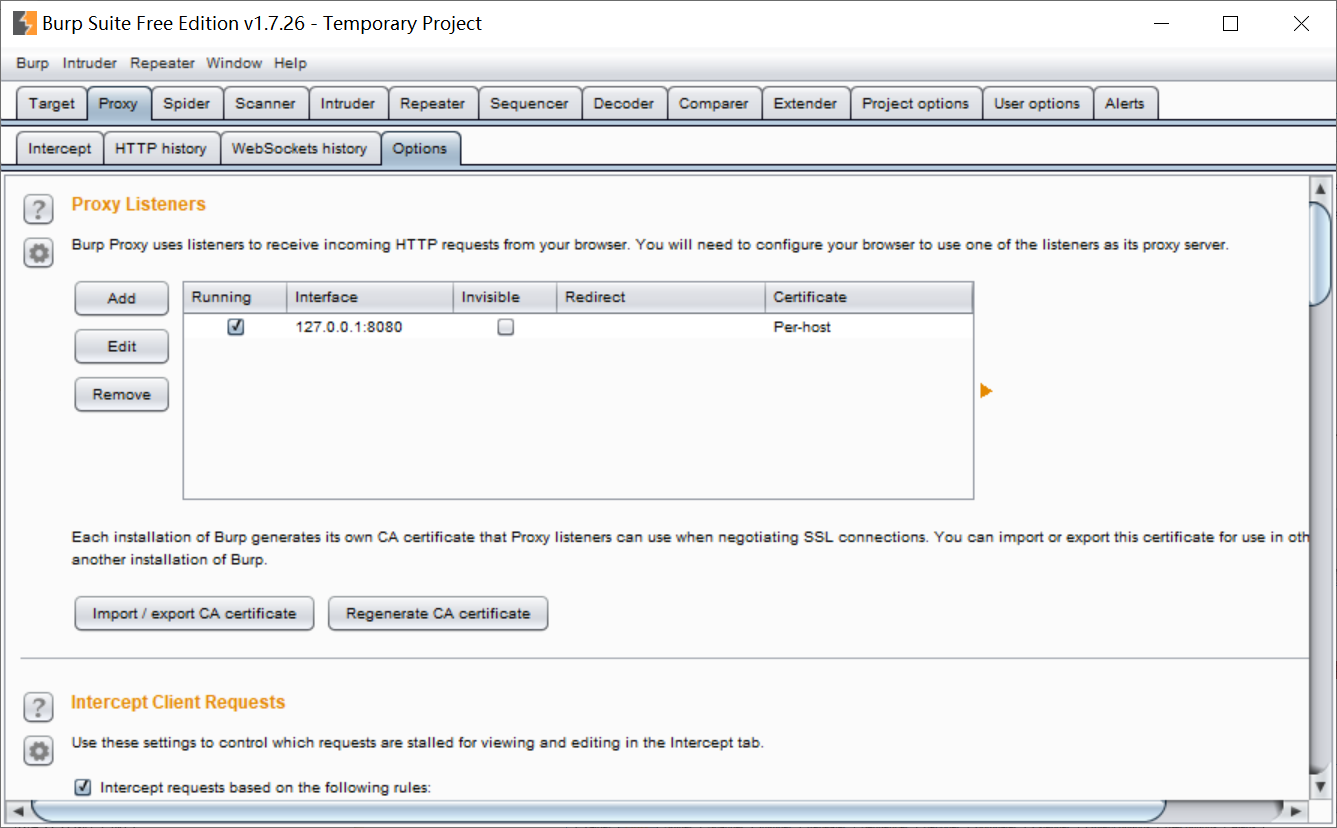The width and height of the screenshot is (1337, 828).
Task: Open help for Intercept Client Requests section
Action: pos(38,707)
